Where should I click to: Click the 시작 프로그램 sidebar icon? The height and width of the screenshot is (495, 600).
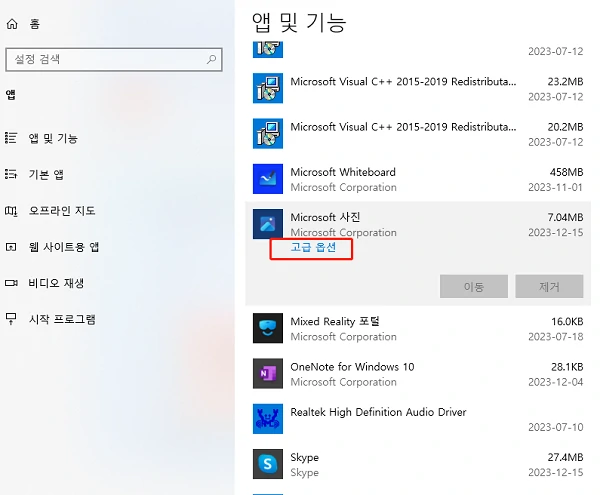(11, 319)
